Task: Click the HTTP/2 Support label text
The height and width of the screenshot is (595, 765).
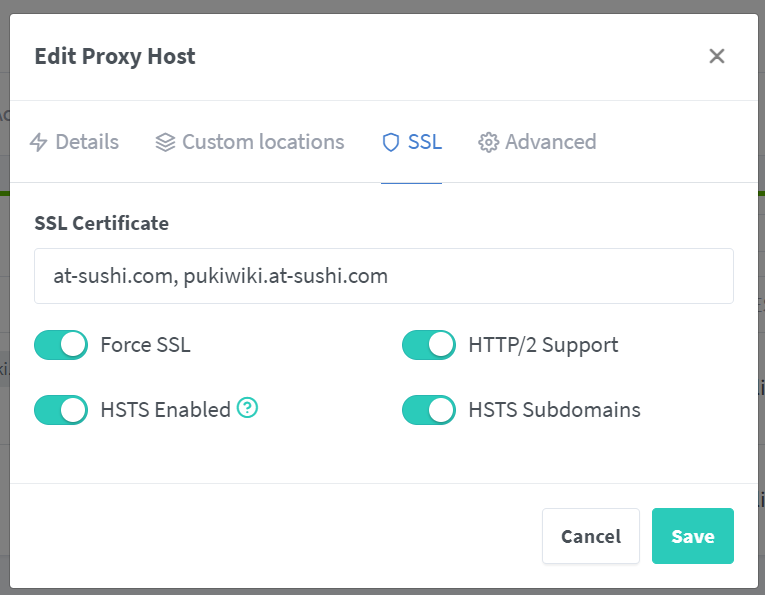Action: tap(544, 345)
